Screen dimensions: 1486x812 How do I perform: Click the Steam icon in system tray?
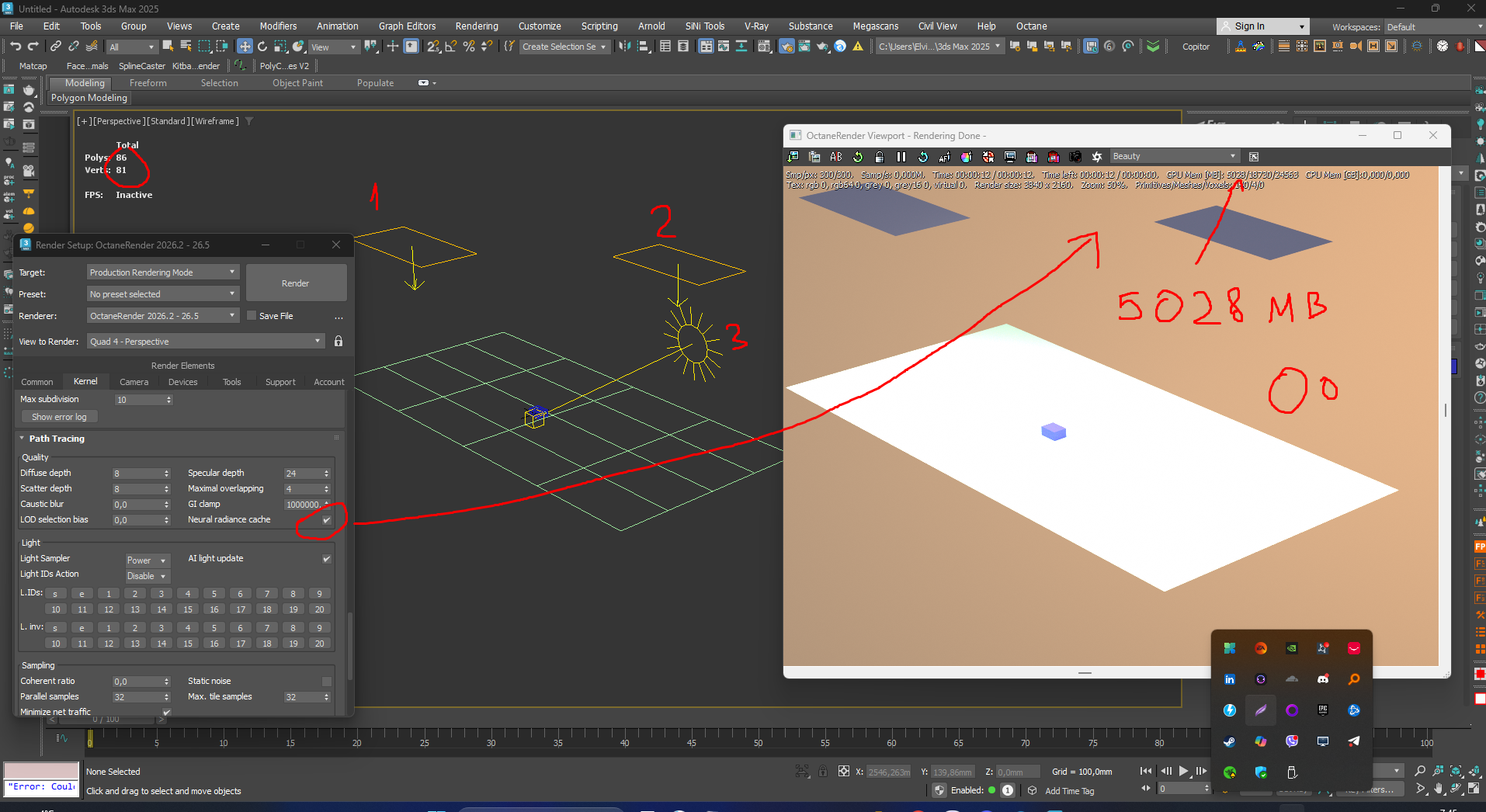(x=1230, y=741)
